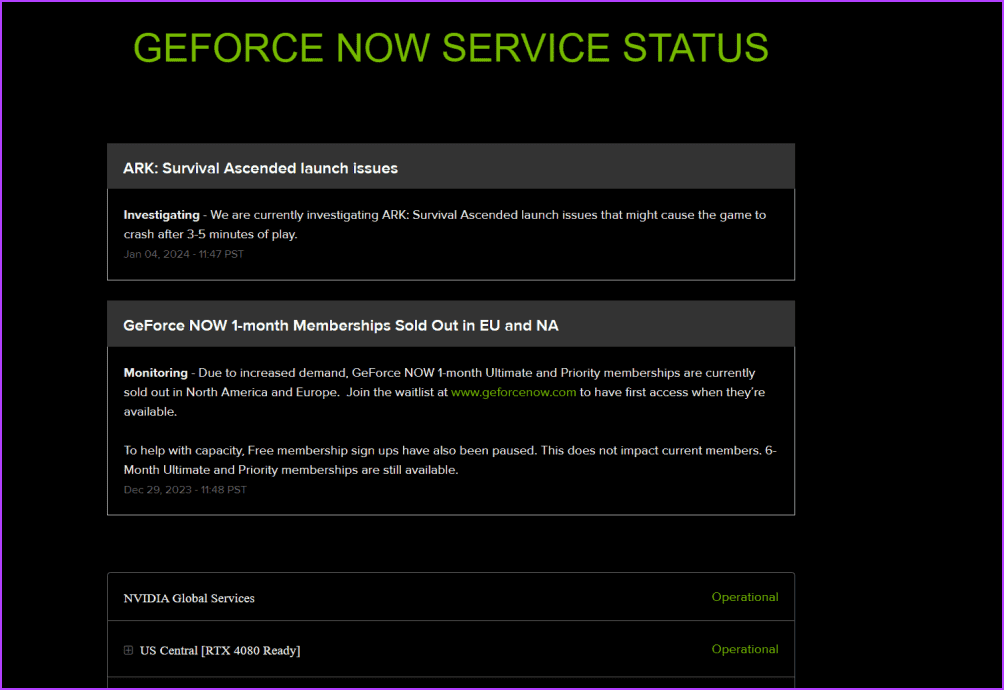Click Operational status for NVIDIA Global Services
Viewport: 1004px width, 690px height.
point(745,597)
